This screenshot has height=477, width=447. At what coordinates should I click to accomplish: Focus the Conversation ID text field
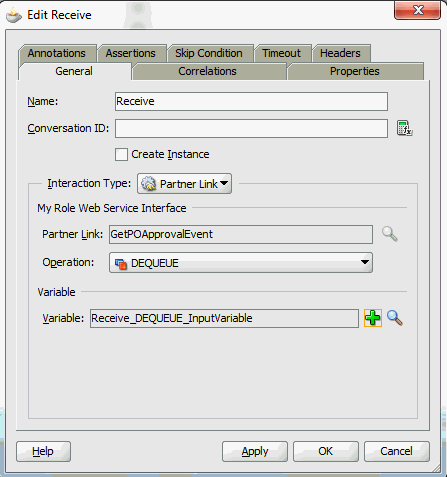coord(251,128)
